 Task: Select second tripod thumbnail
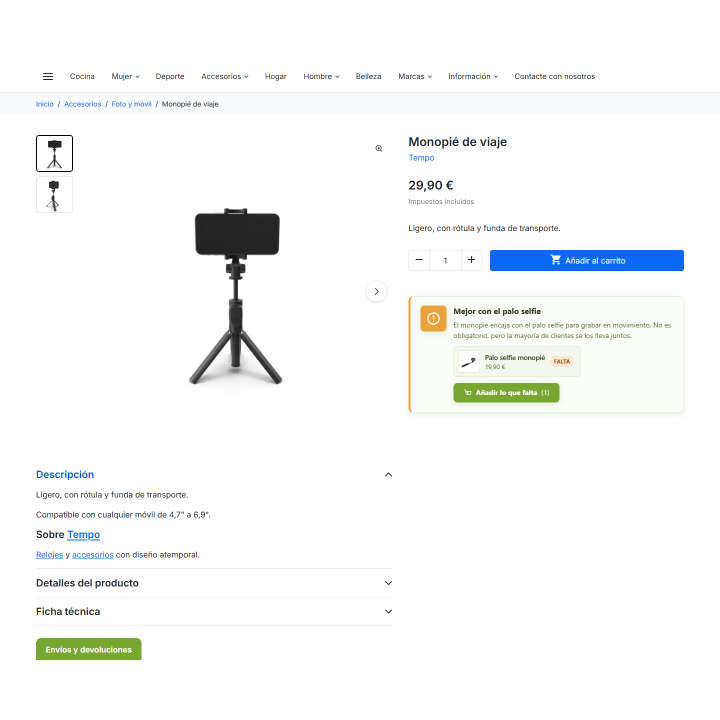point(54,195)
